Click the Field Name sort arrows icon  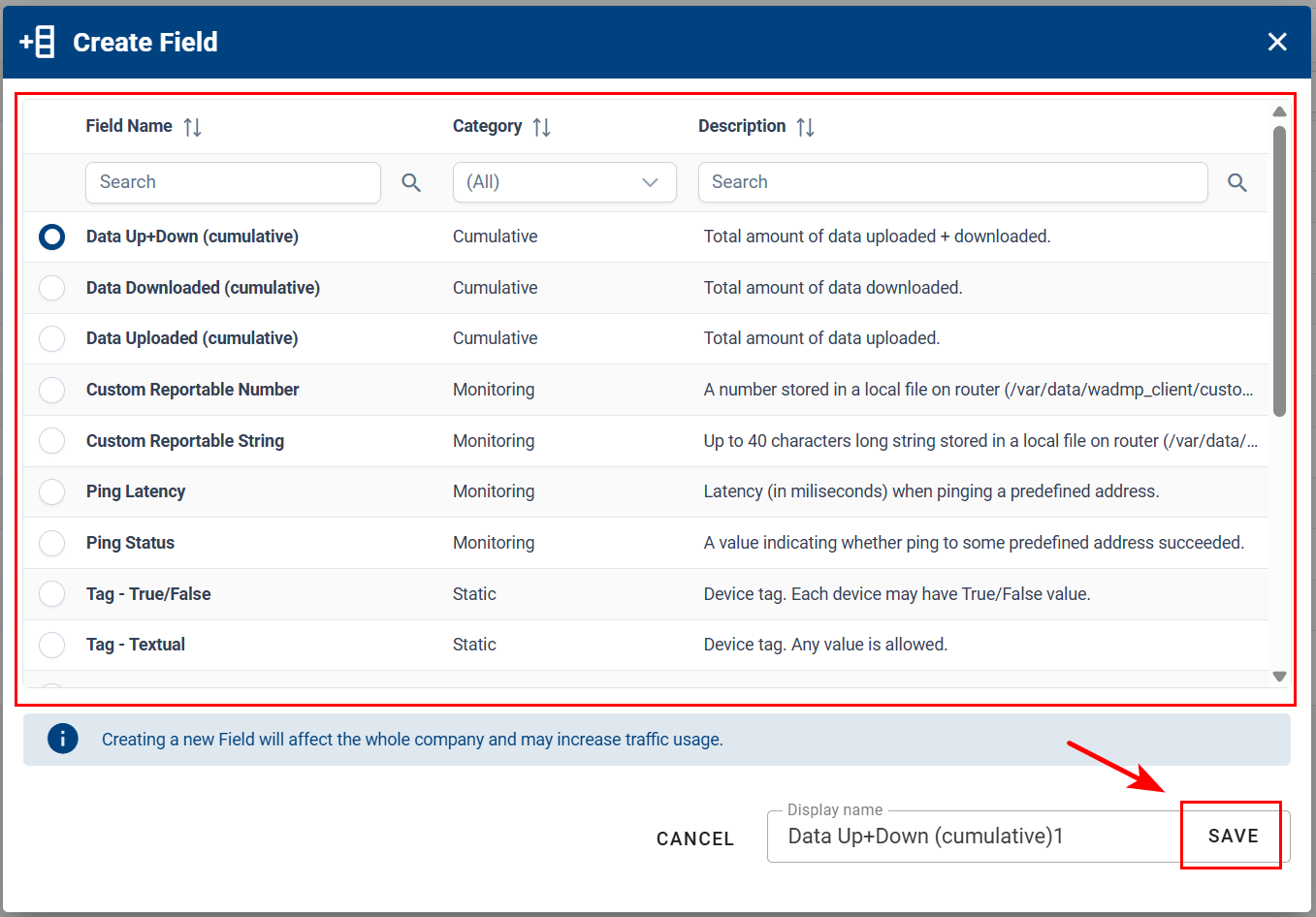tap(192, 127)
